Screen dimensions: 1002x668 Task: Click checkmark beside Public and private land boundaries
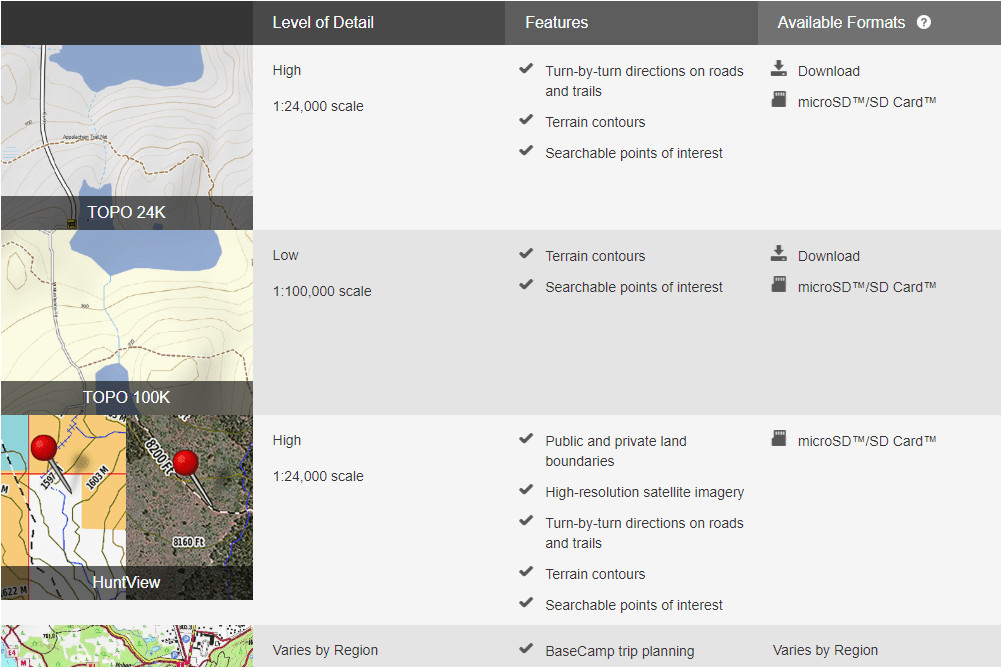click(x=526, y=439)
